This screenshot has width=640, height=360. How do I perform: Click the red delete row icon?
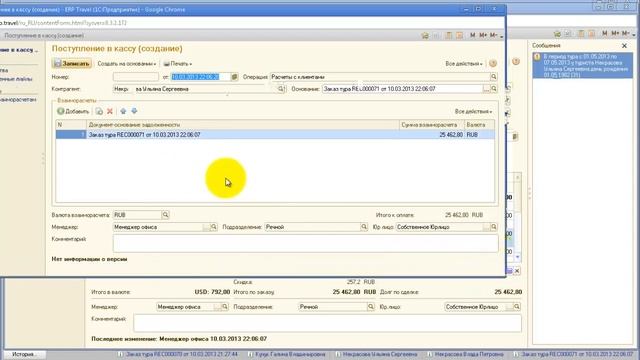(110, 111)
